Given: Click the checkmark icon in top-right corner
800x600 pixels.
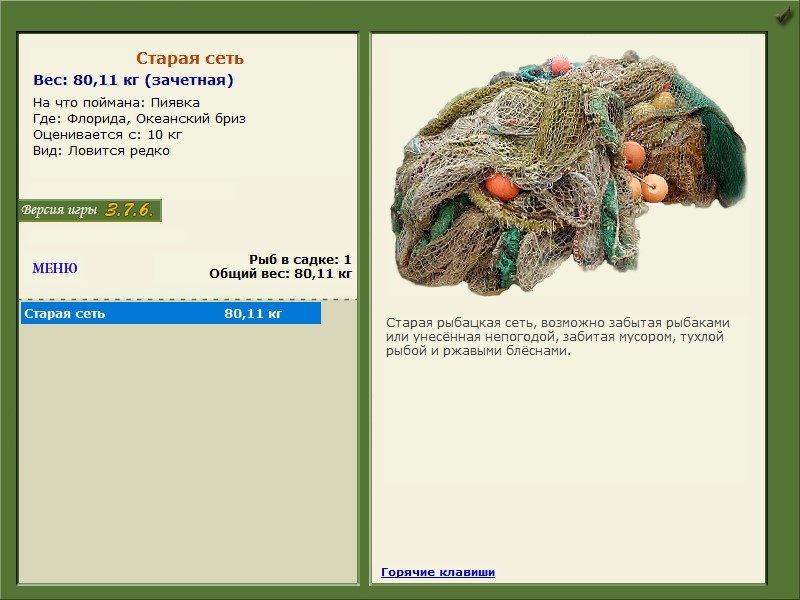Looking at the screenshot, I should tap(784, 14).
